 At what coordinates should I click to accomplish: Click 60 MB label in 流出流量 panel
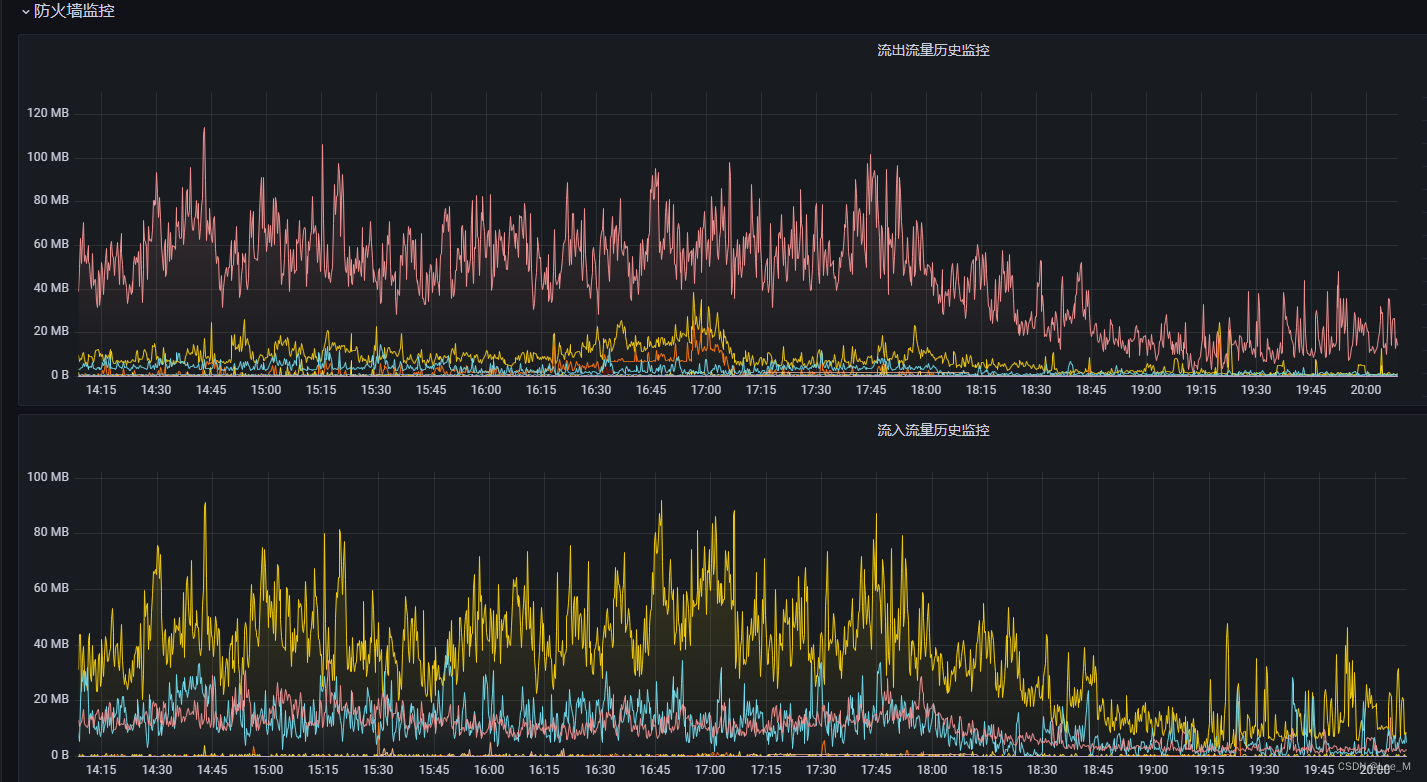click(x=51, y=244)
